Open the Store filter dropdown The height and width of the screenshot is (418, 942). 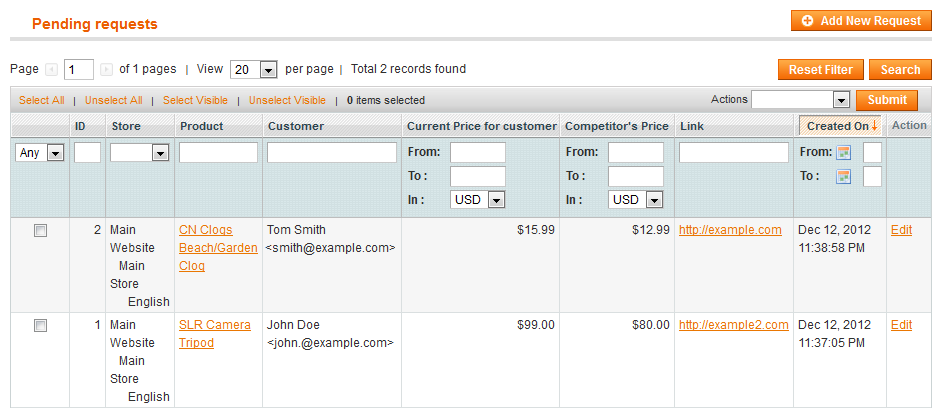tap(139, 153)
